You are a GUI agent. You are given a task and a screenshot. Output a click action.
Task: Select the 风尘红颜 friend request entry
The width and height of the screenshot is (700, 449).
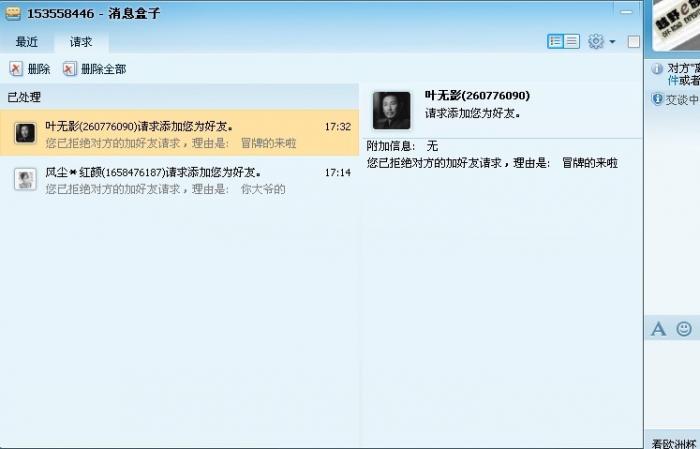click(179, 179)
